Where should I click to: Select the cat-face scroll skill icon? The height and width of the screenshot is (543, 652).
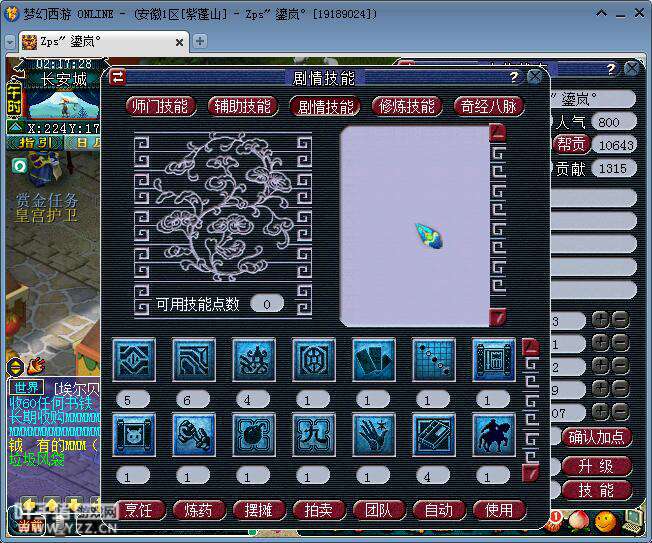[134, 435]
